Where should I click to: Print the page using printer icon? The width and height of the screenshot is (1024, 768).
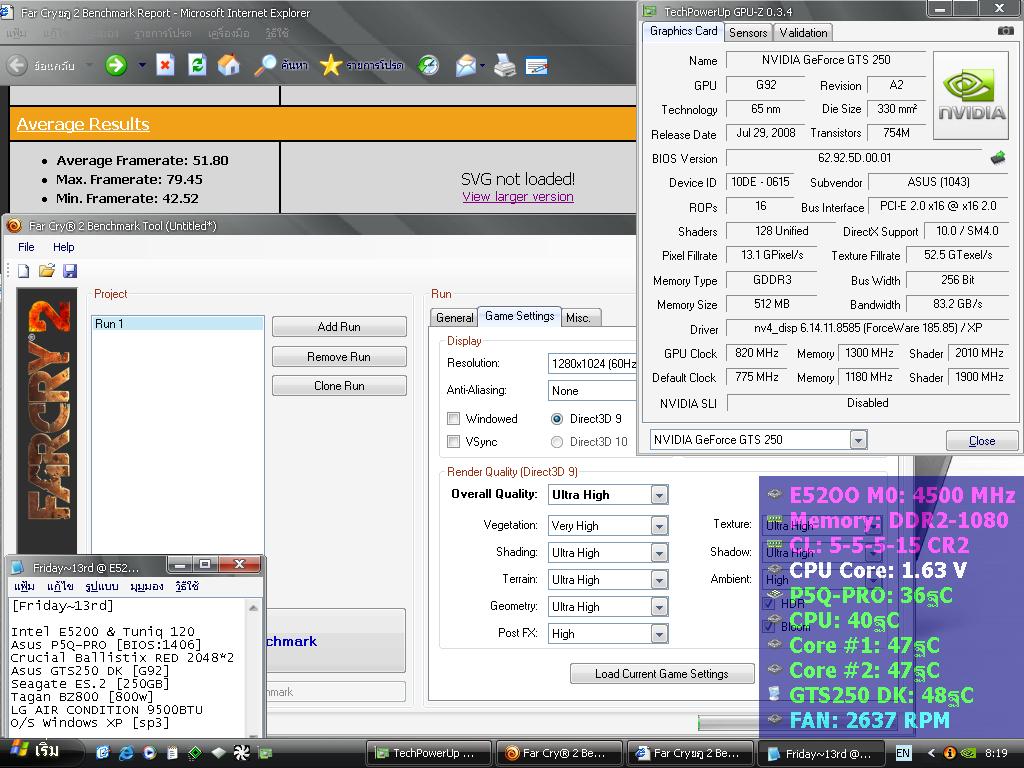(x=505, y=65)
